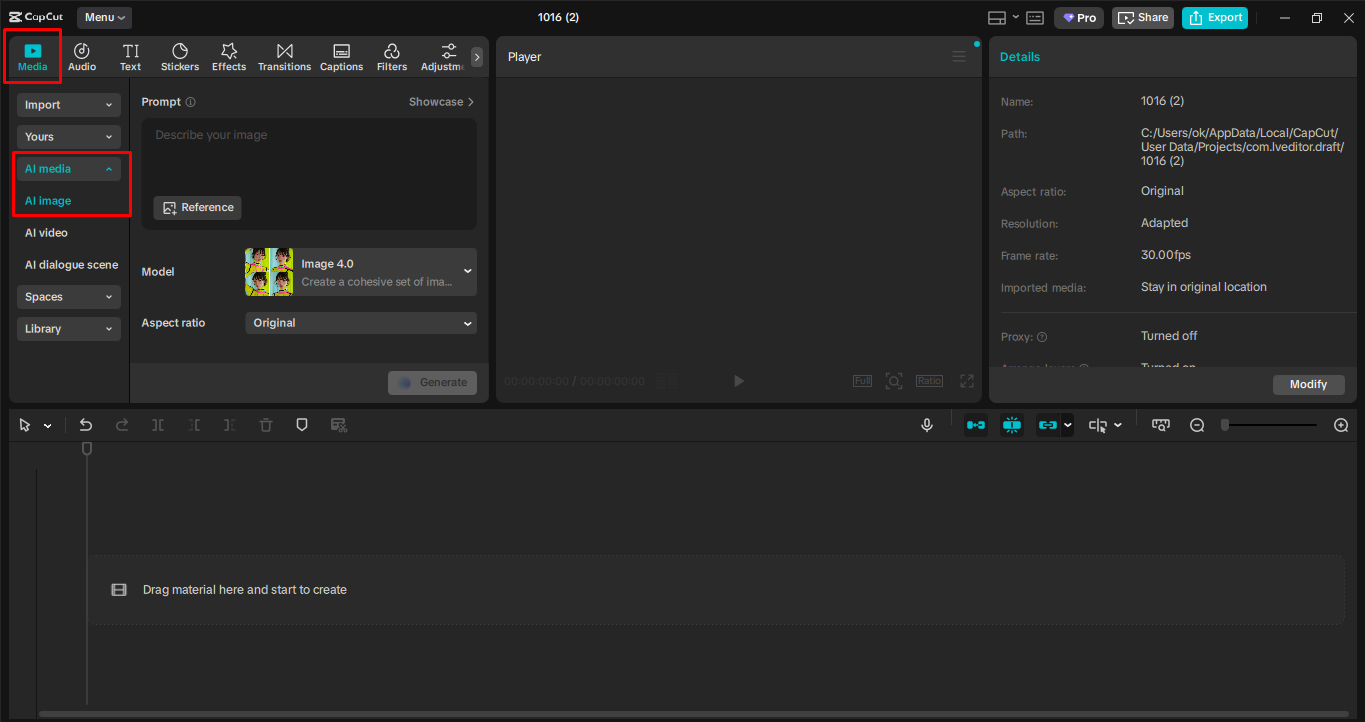Select the Split clip tool
Screen dimensions: 1365x722
click(x=158, y=424)
